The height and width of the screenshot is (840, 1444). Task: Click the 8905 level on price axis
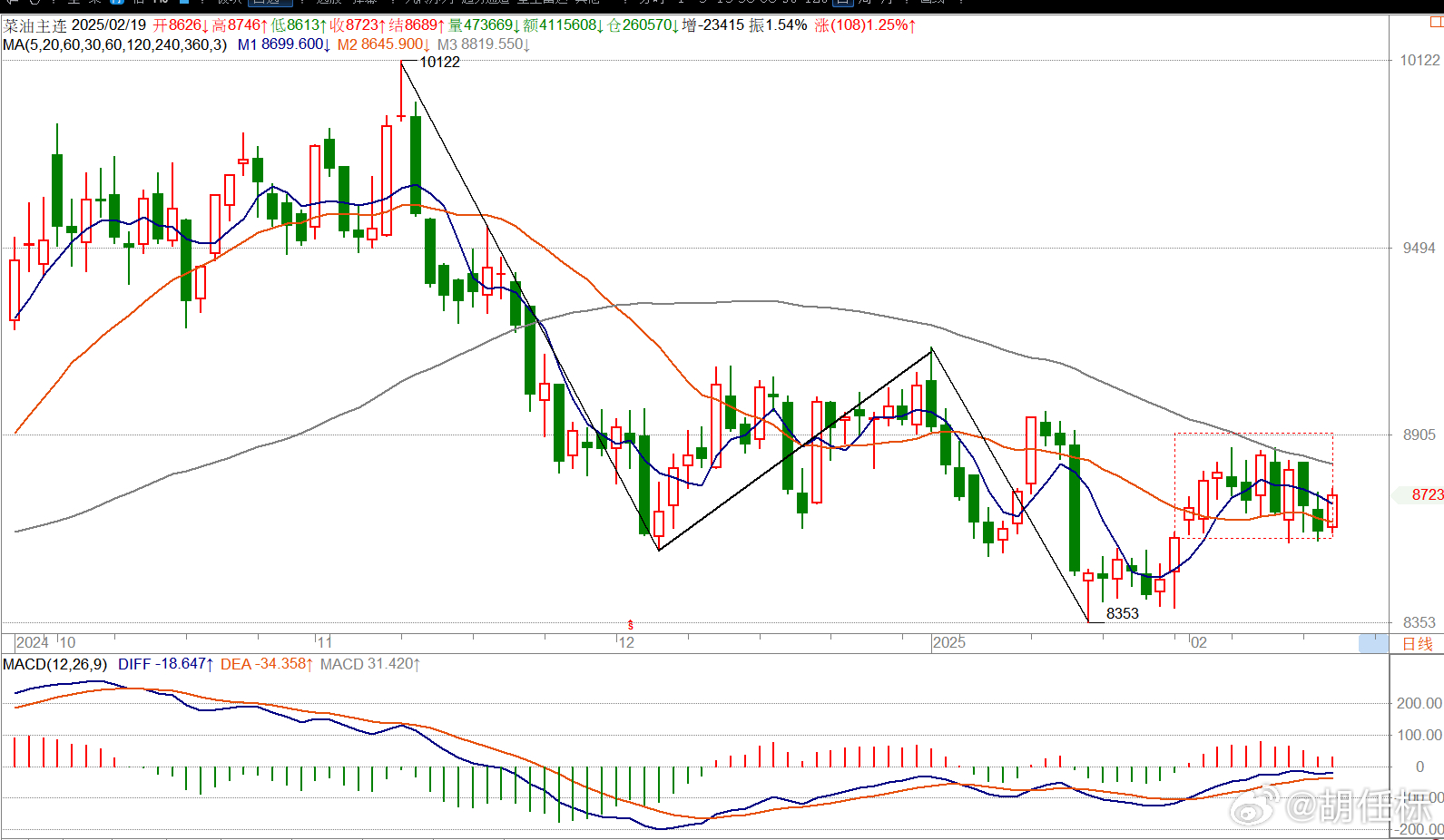click(x=1419, y=435)
